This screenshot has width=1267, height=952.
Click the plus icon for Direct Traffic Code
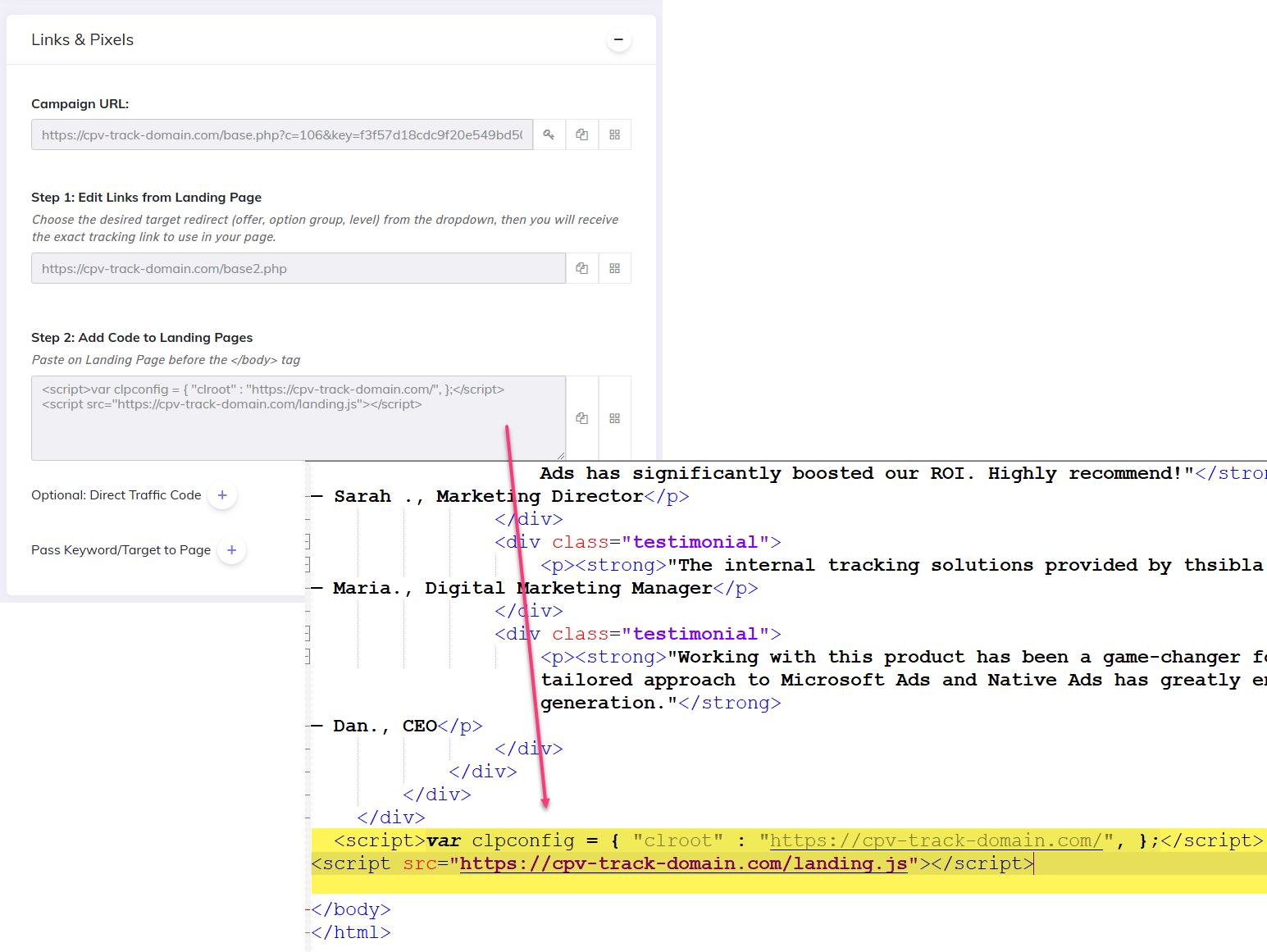222,495
